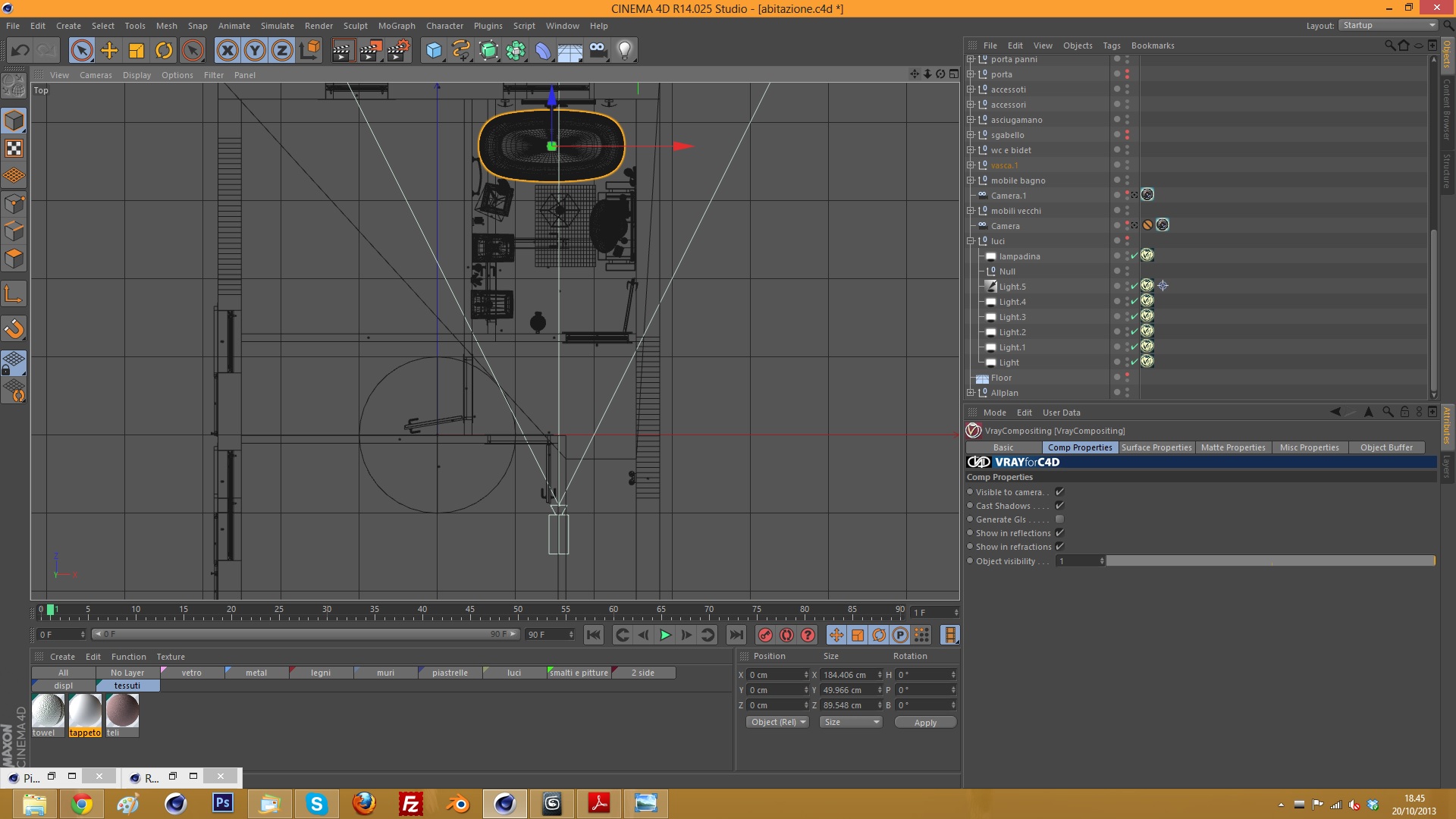Click Record Active Objects keyframe button

(x=765, y=635)
